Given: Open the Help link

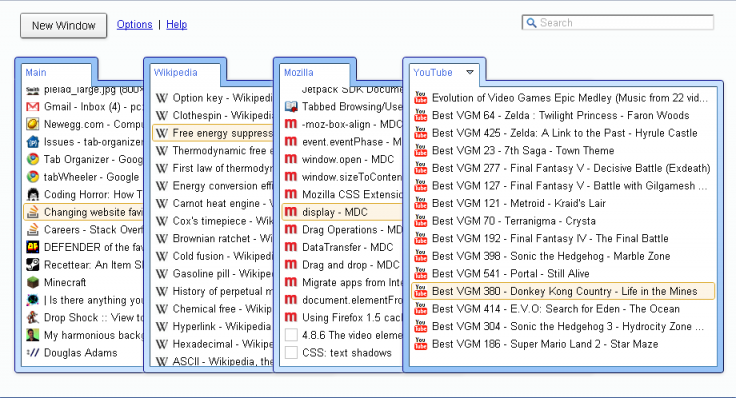Looking at the screenshot, I should (176, 24).
